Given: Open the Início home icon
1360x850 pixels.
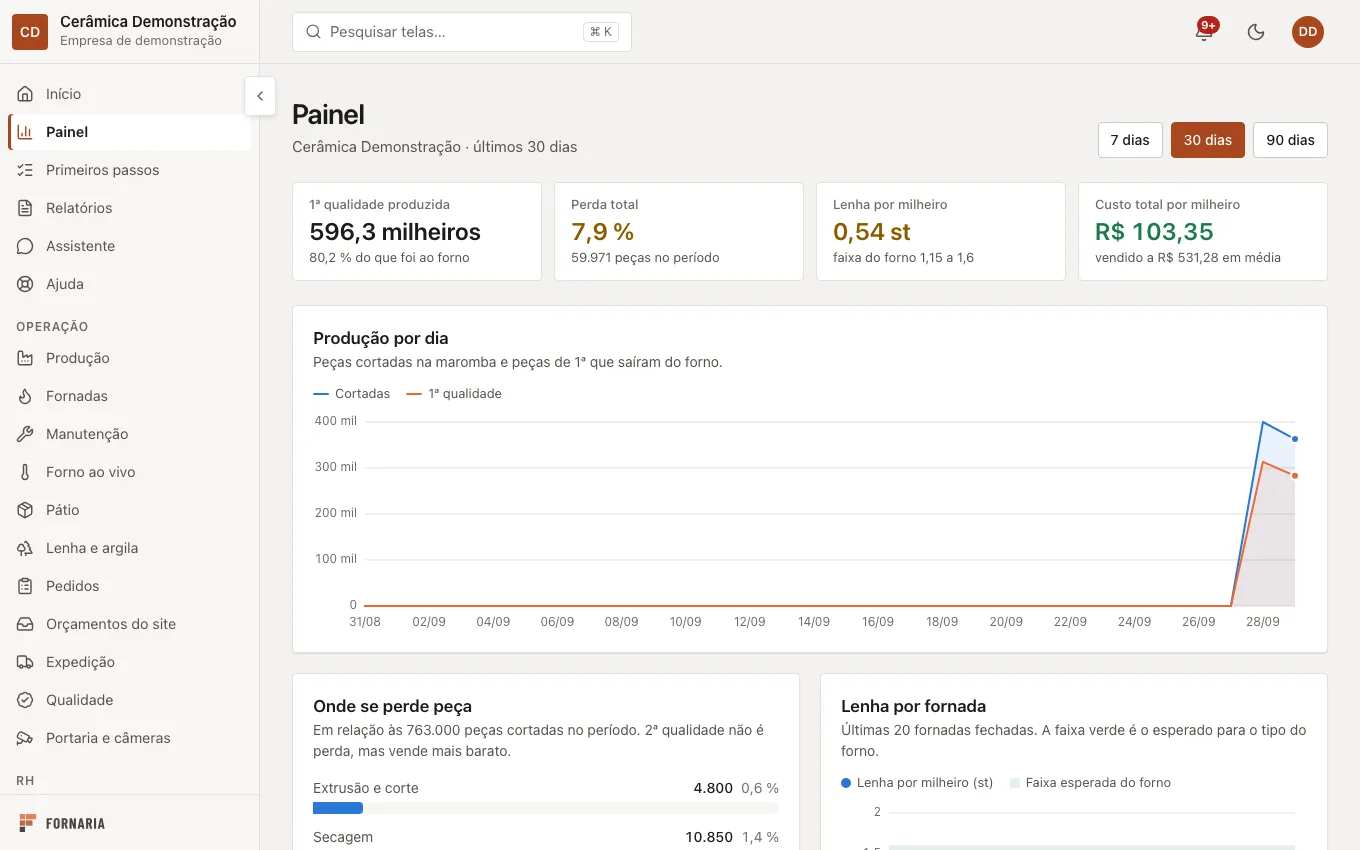Looking at the screenshot, I should click(26, 94).
